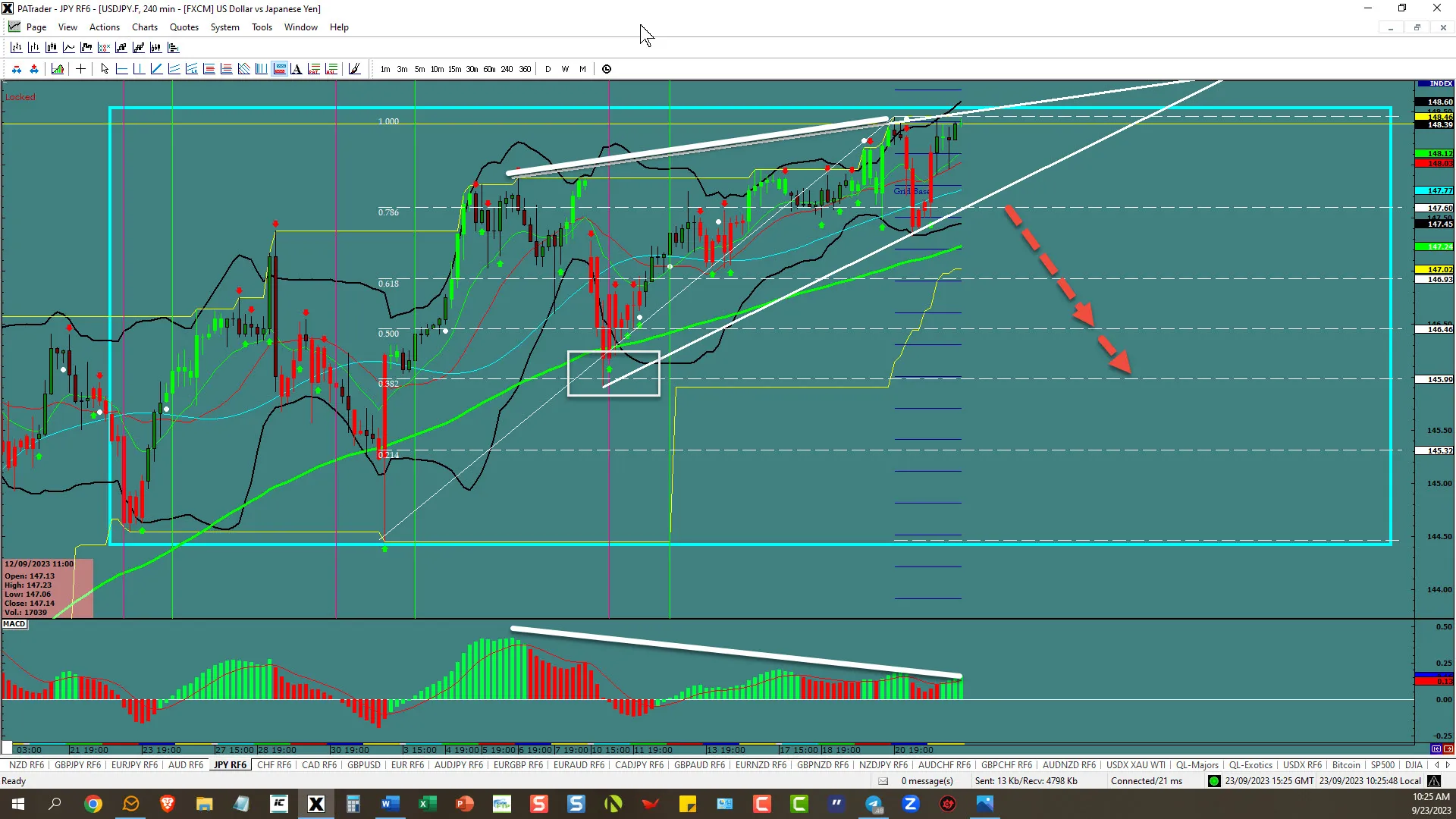The width and height of the screenshot is (1456, 819).
Task: Open the erase drawings brush tool
Action: 354,69
